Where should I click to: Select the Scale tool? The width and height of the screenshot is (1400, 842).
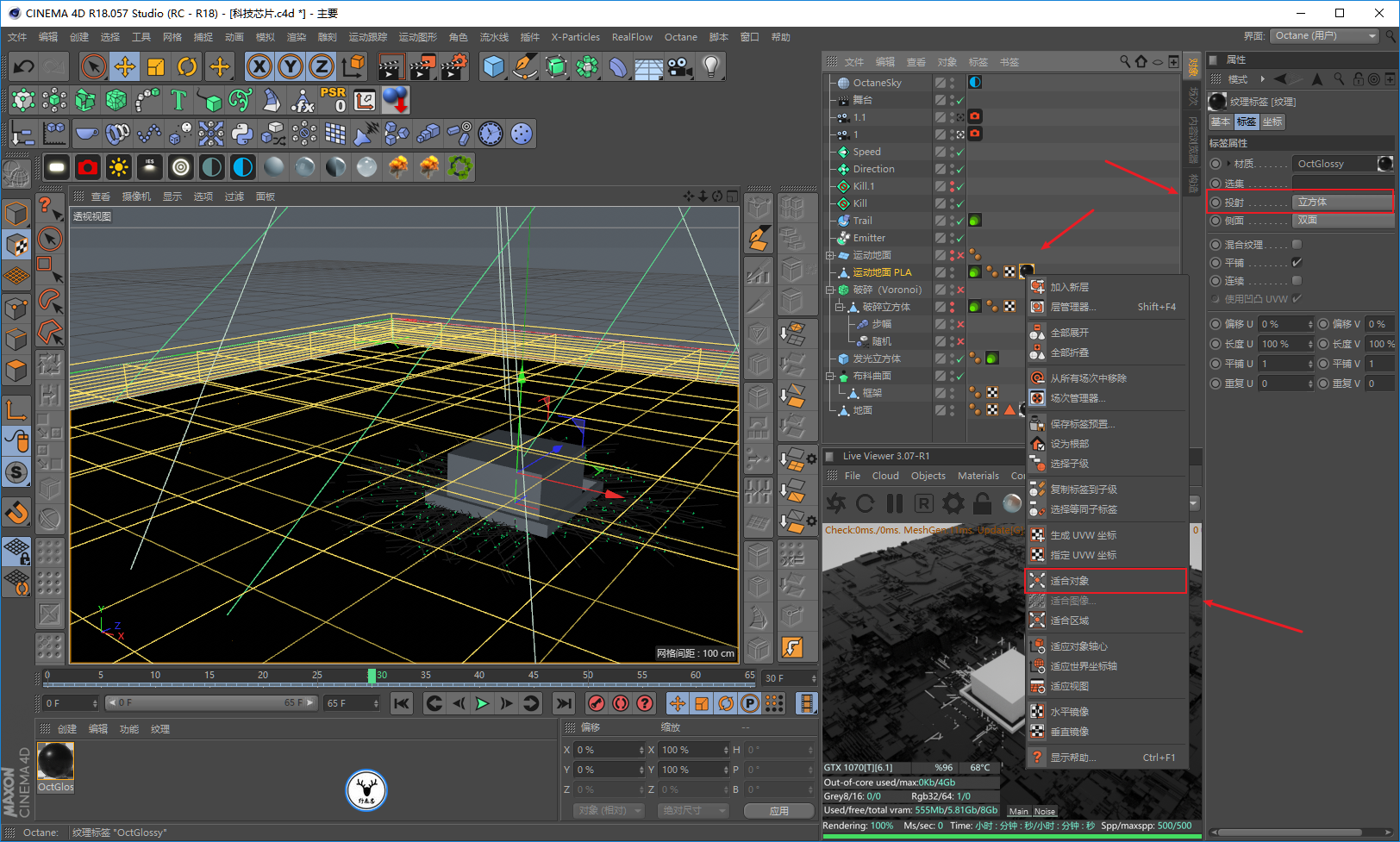156,66
